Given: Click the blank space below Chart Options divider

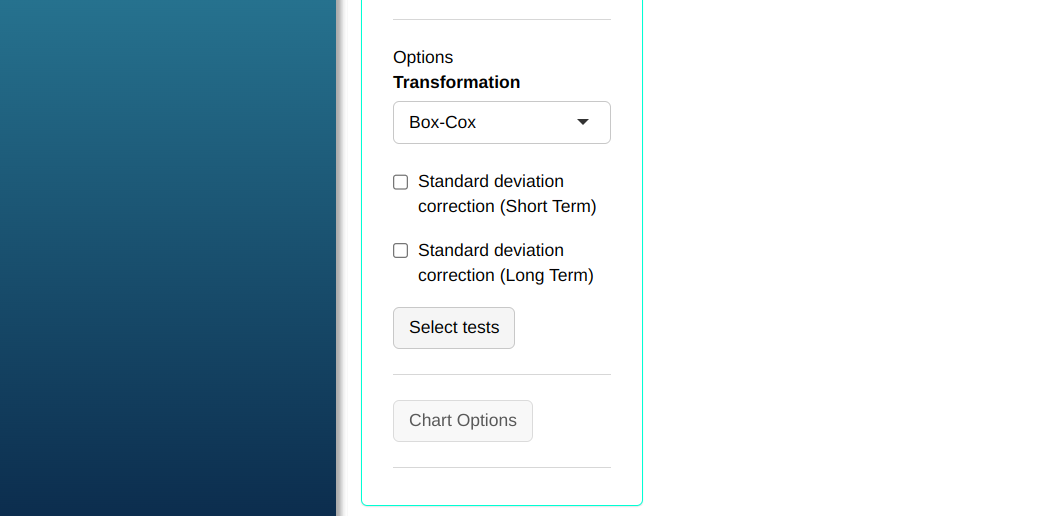Looking at the screenshot, I should coord(501,486).
